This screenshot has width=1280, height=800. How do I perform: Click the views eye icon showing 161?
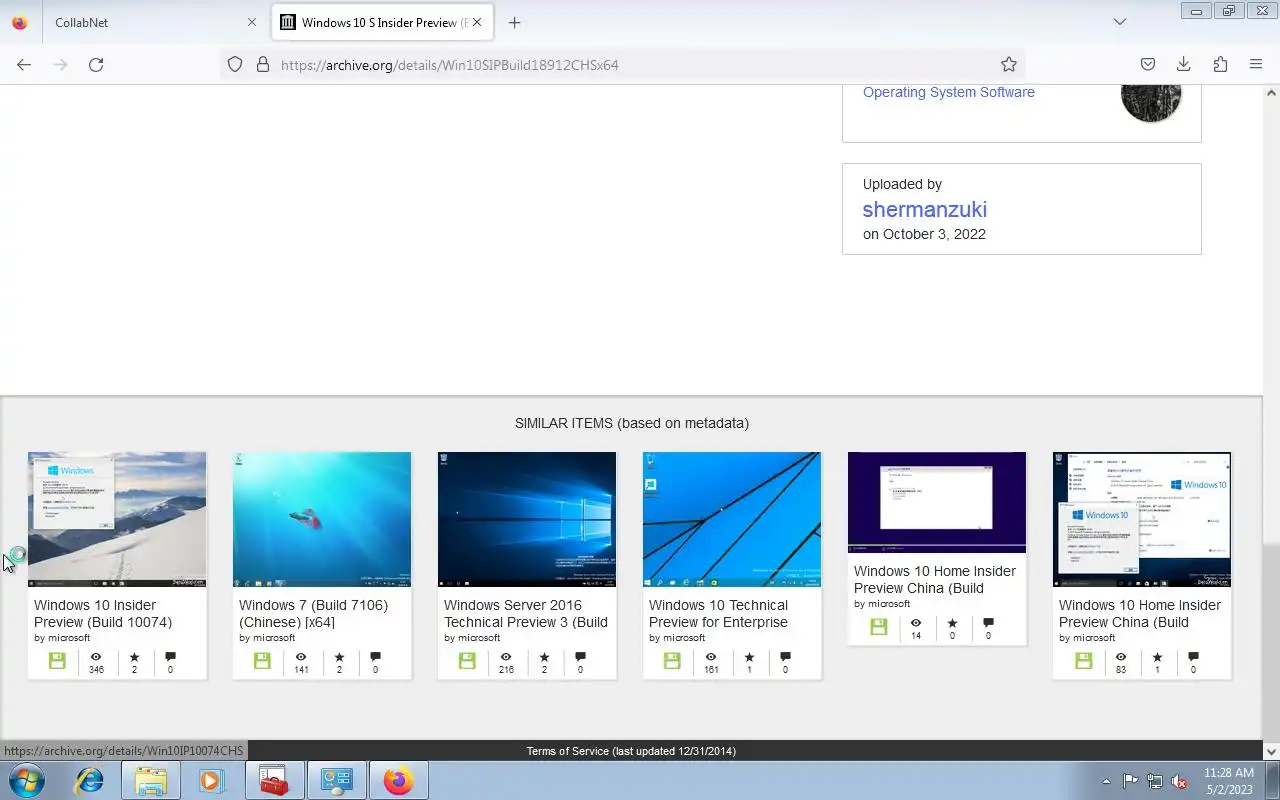pyautogui.click(x=711, y=657)
